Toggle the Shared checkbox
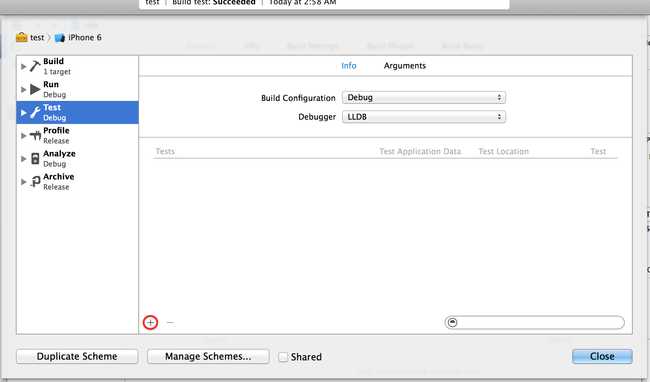Image resolution: width=650 pixels, height=382 pixels. 283,357
